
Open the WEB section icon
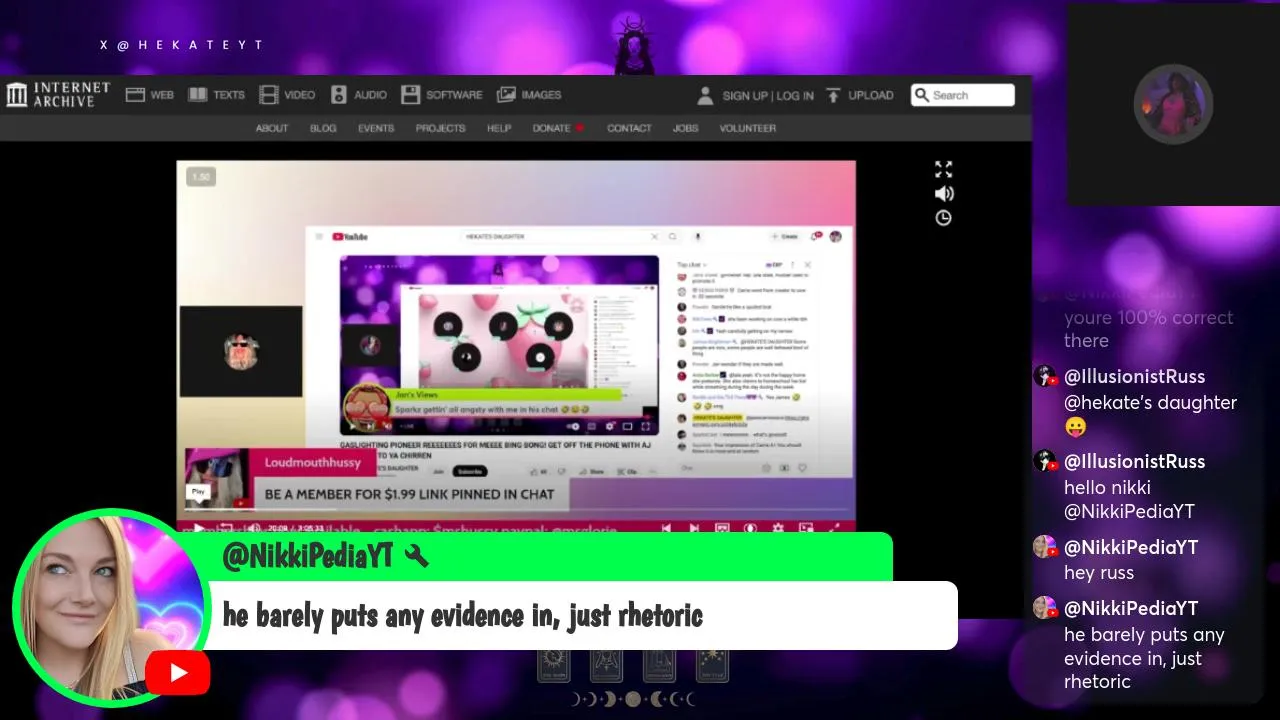point(135,95)
